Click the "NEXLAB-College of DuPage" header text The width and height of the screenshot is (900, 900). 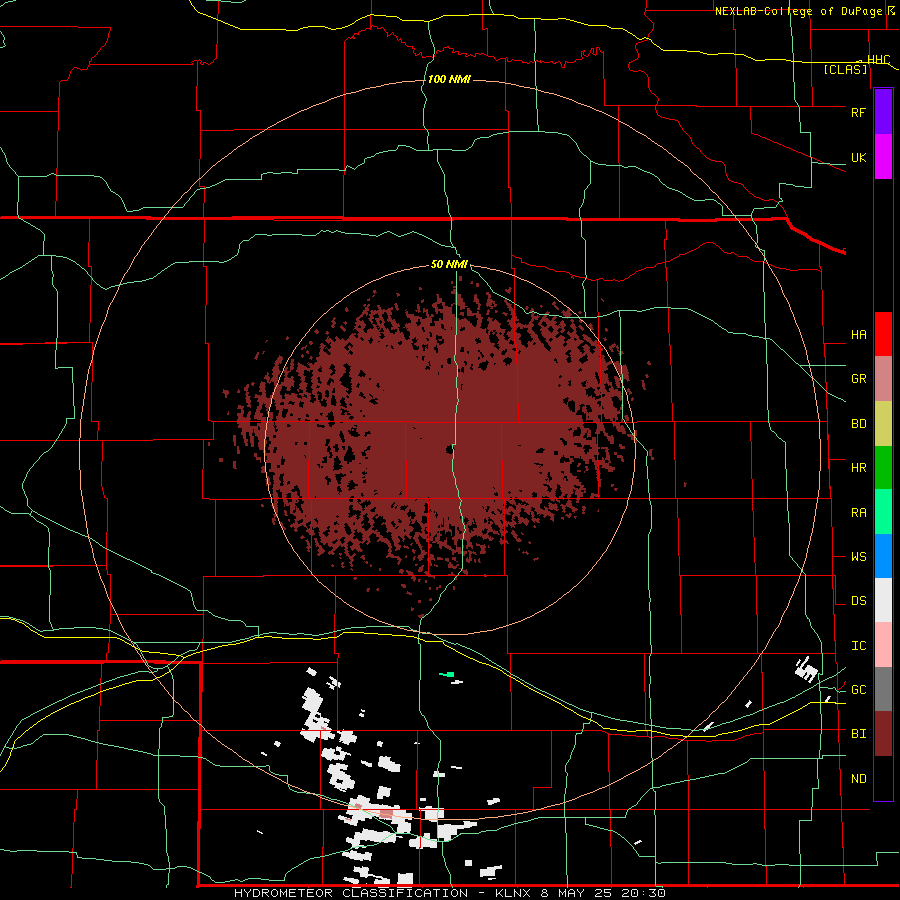tap(798, 11)
